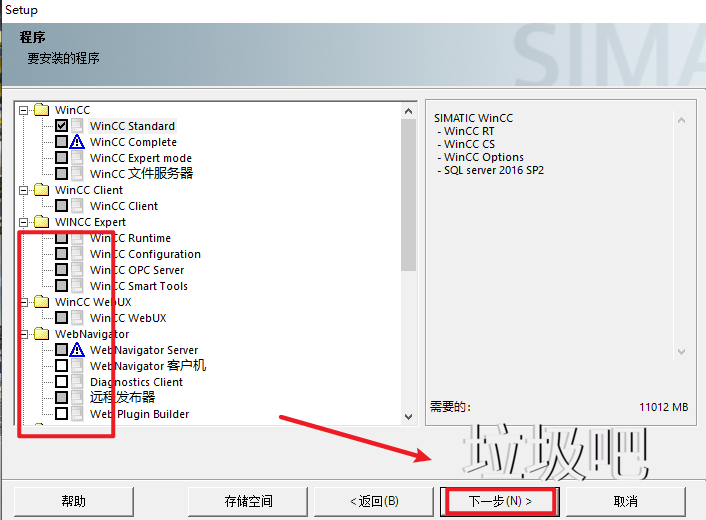Collapse the WINCC Expert tree node

25,222
